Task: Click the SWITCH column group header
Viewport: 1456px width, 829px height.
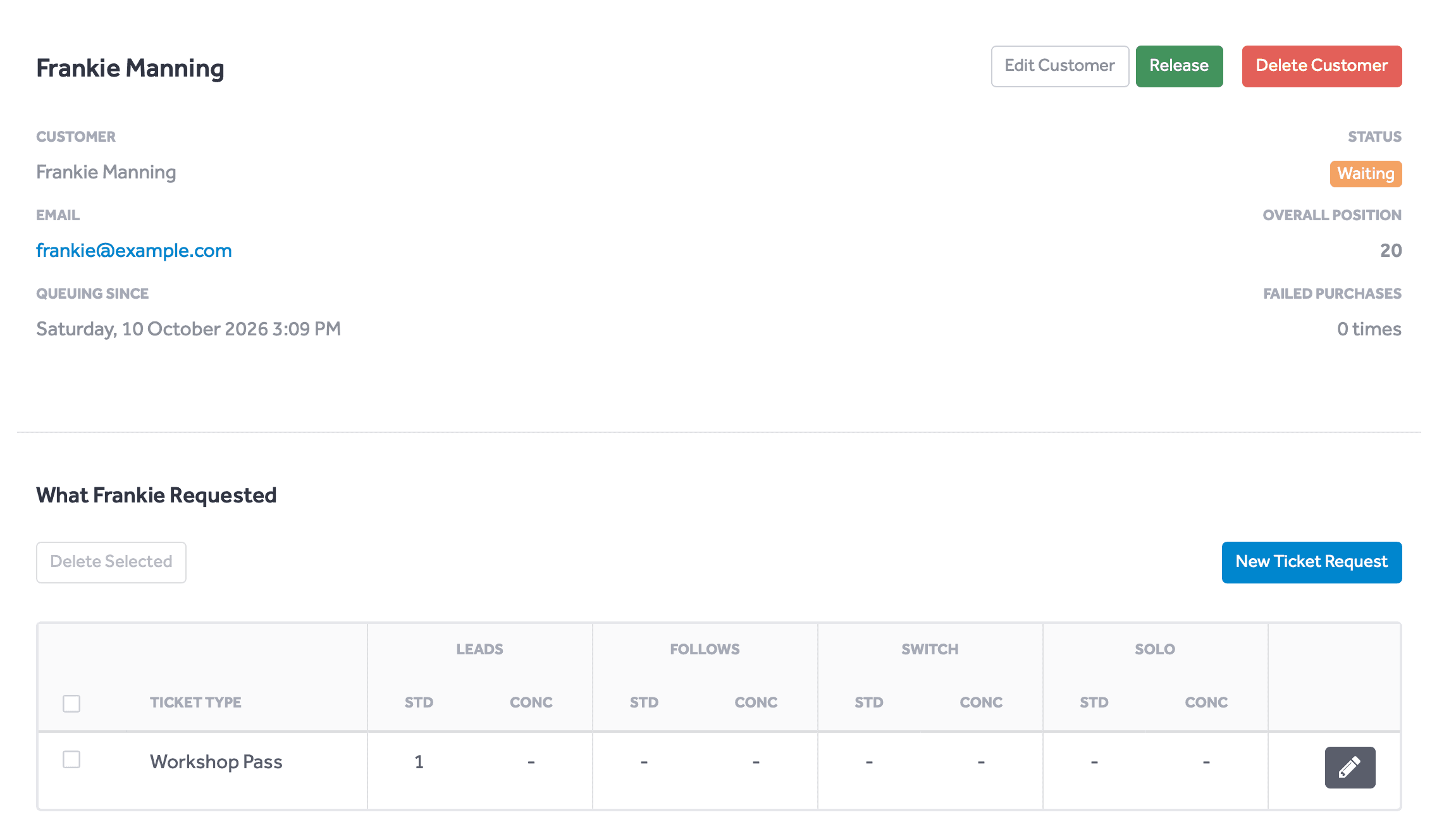Action: [930, 649]
